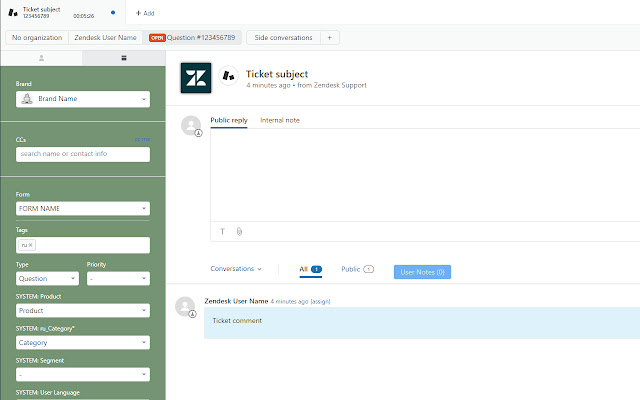Click the commenter avatar icon
This screenshot has height=400, width=640.
coord(185,307)
